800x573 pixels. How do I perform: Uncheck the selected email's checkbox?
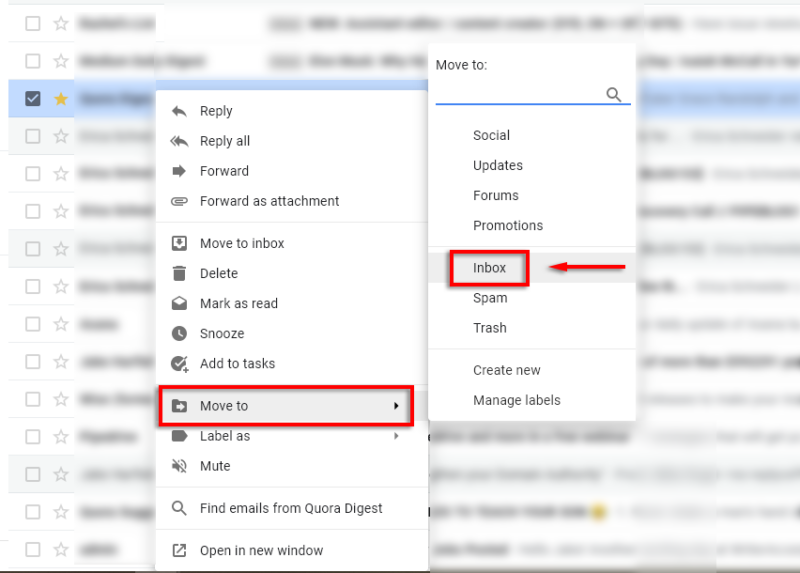(x=33, y=98)
